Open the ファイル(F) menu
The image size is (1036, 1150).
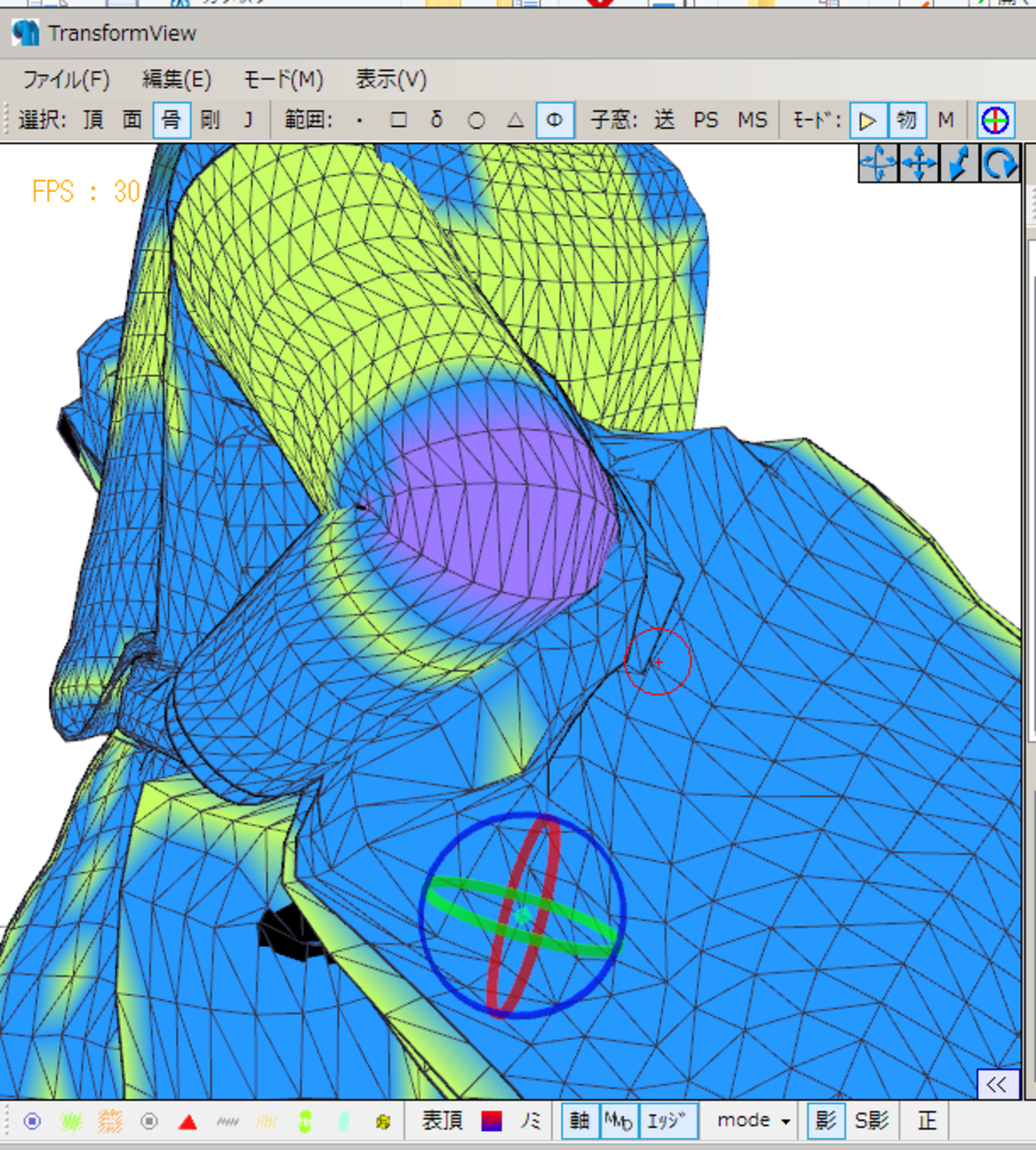click(65, 80)
